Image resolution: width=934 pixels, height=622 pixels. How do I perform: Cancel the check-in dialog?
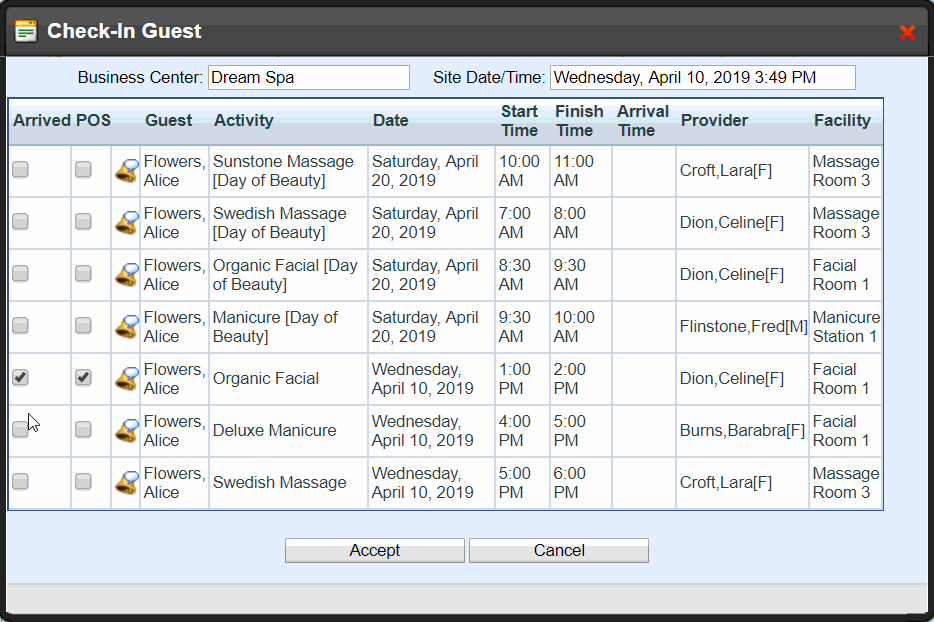point(559,551)
